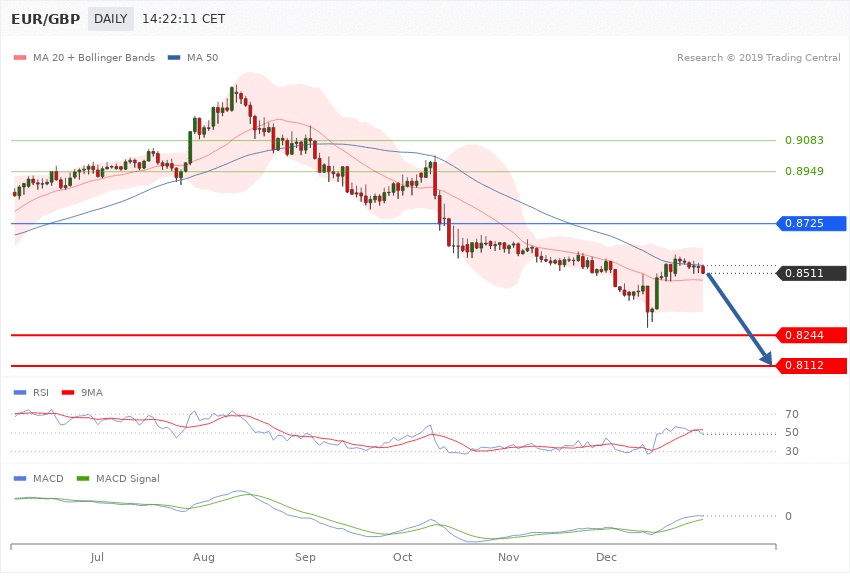850x576 pixels.
Task: Click the Dec label on the time axis
Action: point(606,556)
